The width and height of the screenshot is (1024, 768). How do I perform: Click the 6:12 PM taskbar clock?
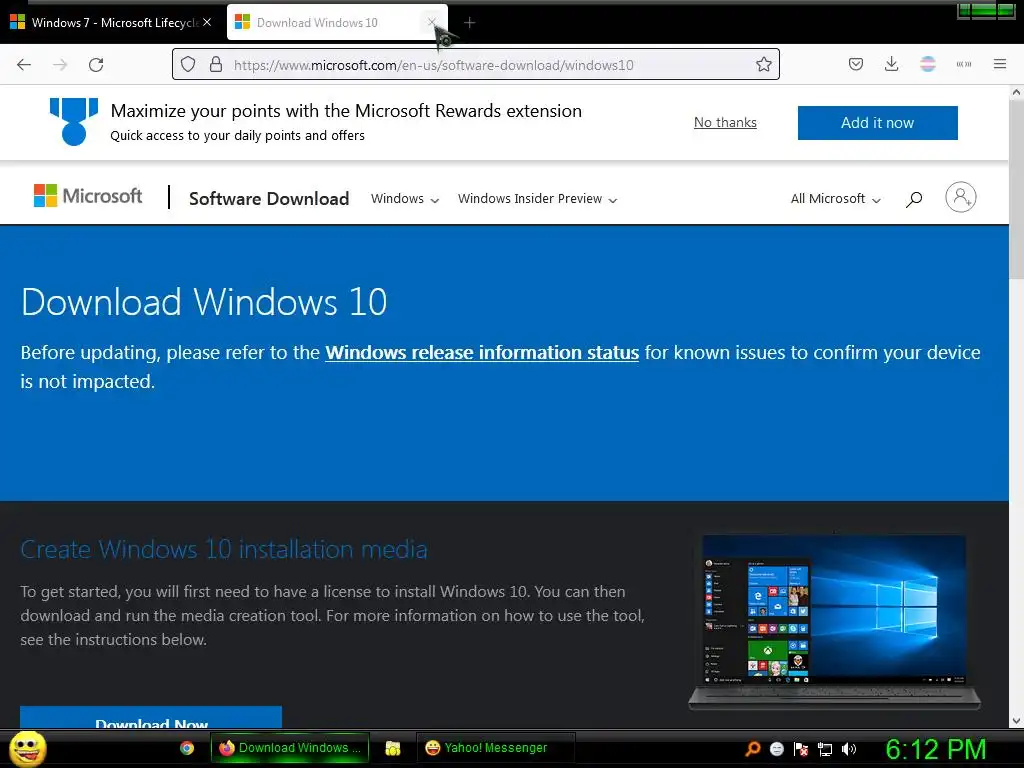pyautogui.click(x=935, y=749)
